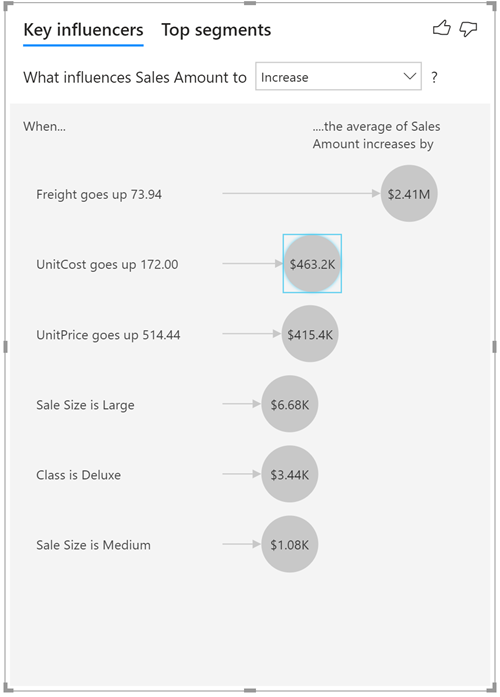Click the $415.4K UnitPrice bubble
This screenshot has height=697, width=500.
point(310,334)
